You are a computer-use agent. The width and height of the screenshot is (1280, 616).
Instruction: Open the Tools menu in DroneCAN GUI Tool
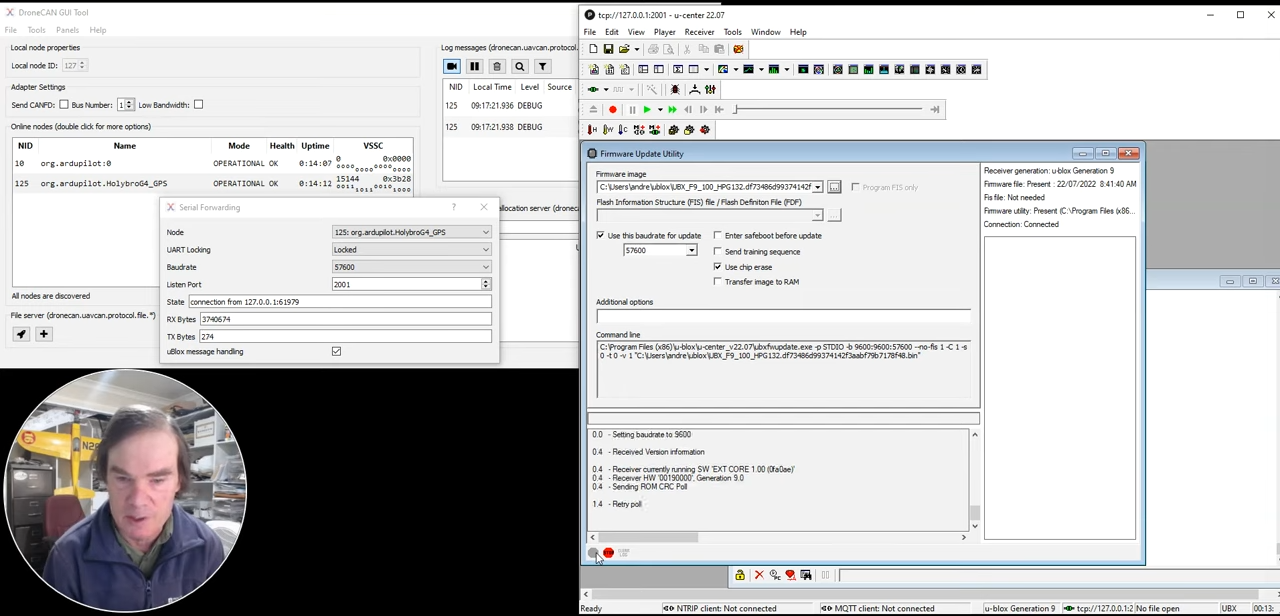pyautogui.click(x=36, y=30)
